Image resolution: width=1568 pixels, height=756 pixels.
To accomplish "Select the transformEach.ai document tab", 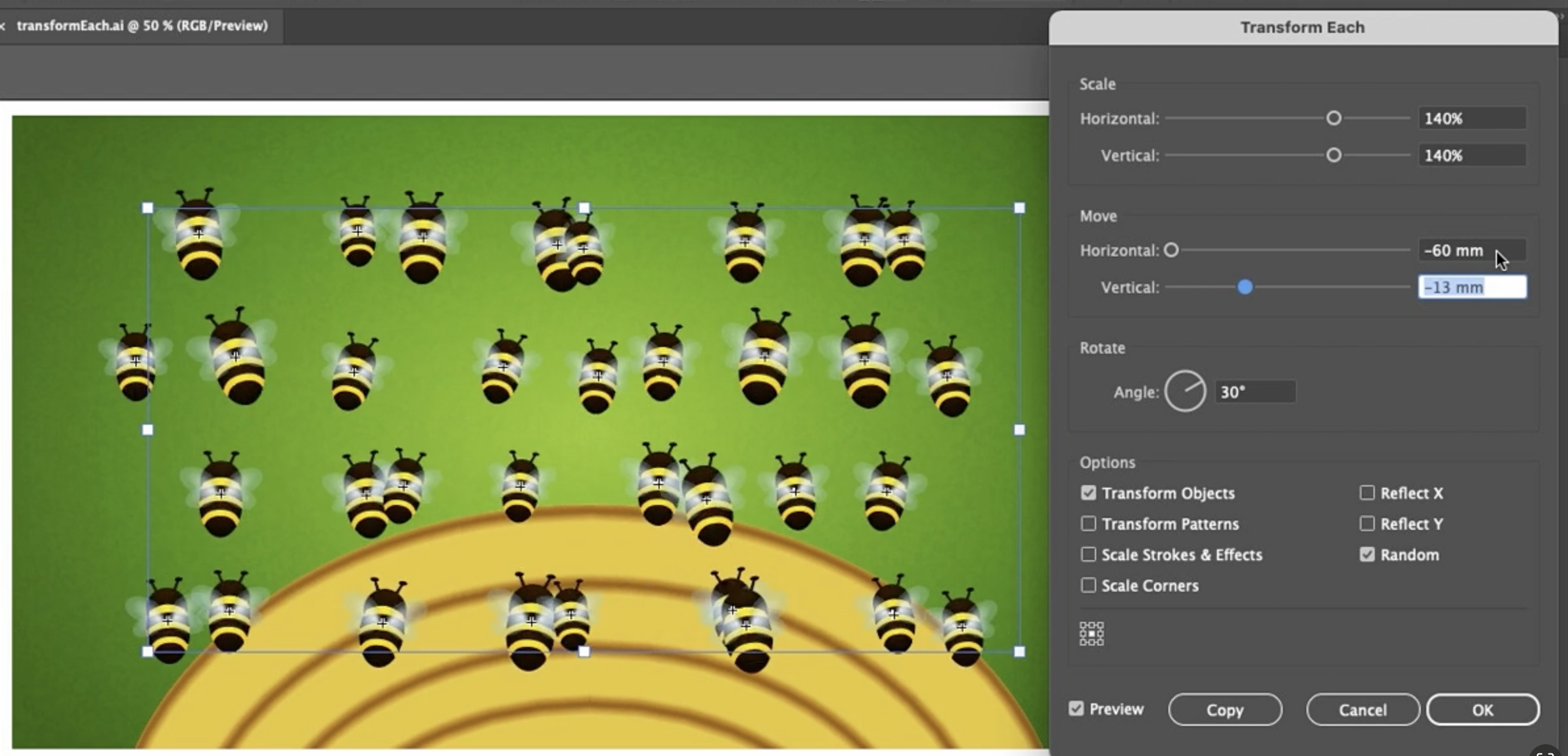I will click(x=142, y=26).
